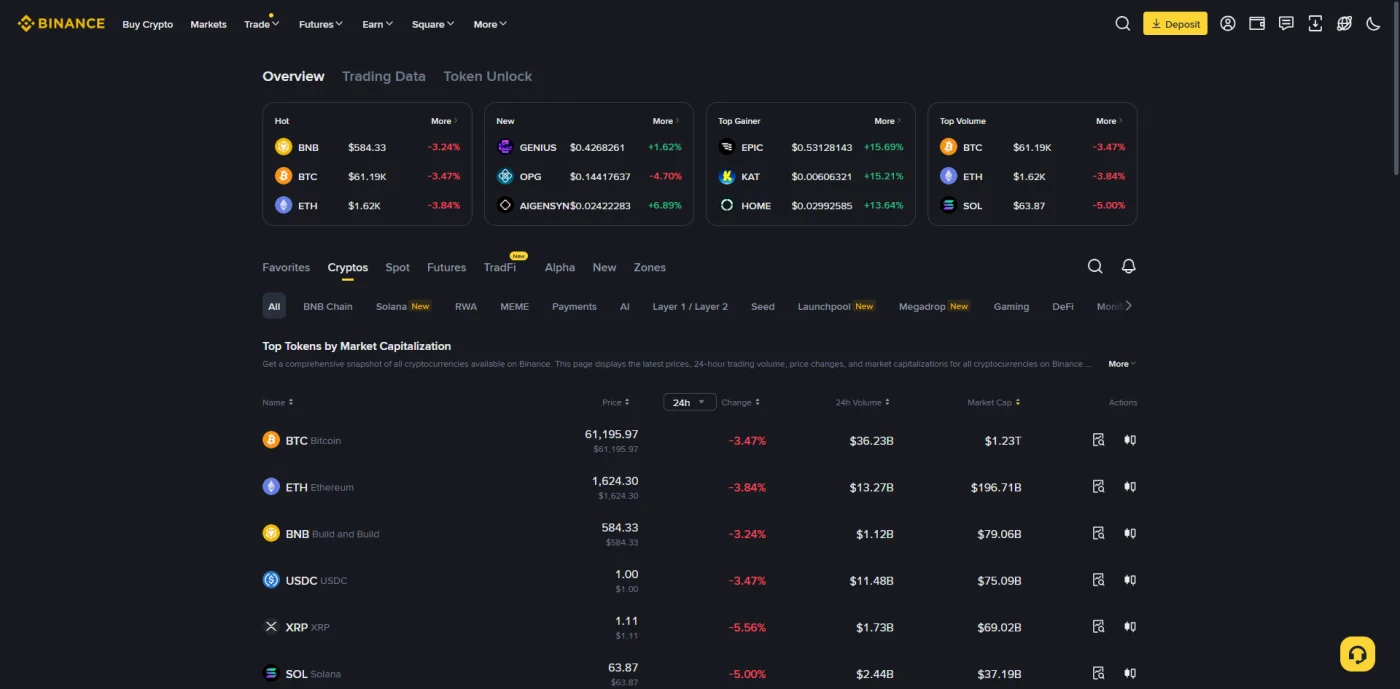The image size is (1400, 689).
Task: Expand the description with More toggle
Action: pyautogui.click(x=1122, y=364)
